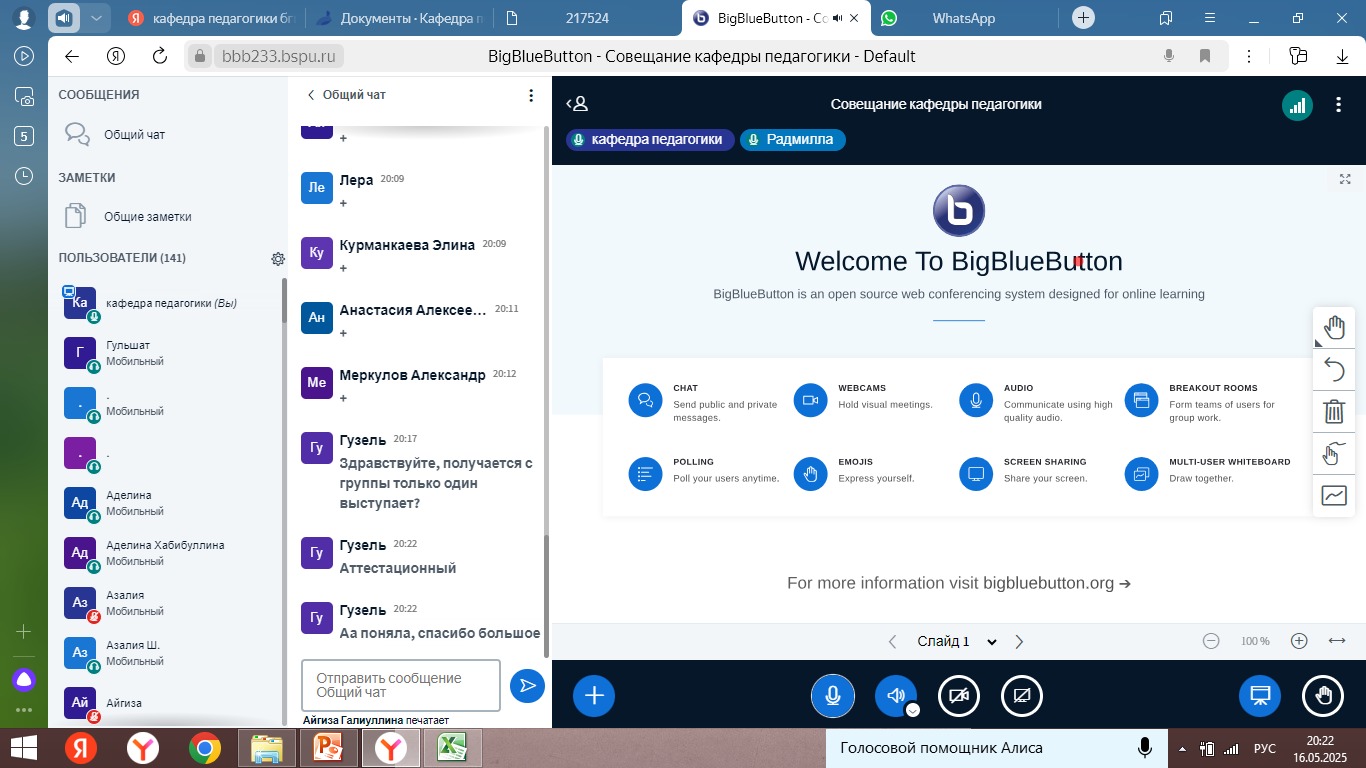The image size is (1366, 768).
Task: Toggle the share webcam button
Action: (x=958, y=696)
